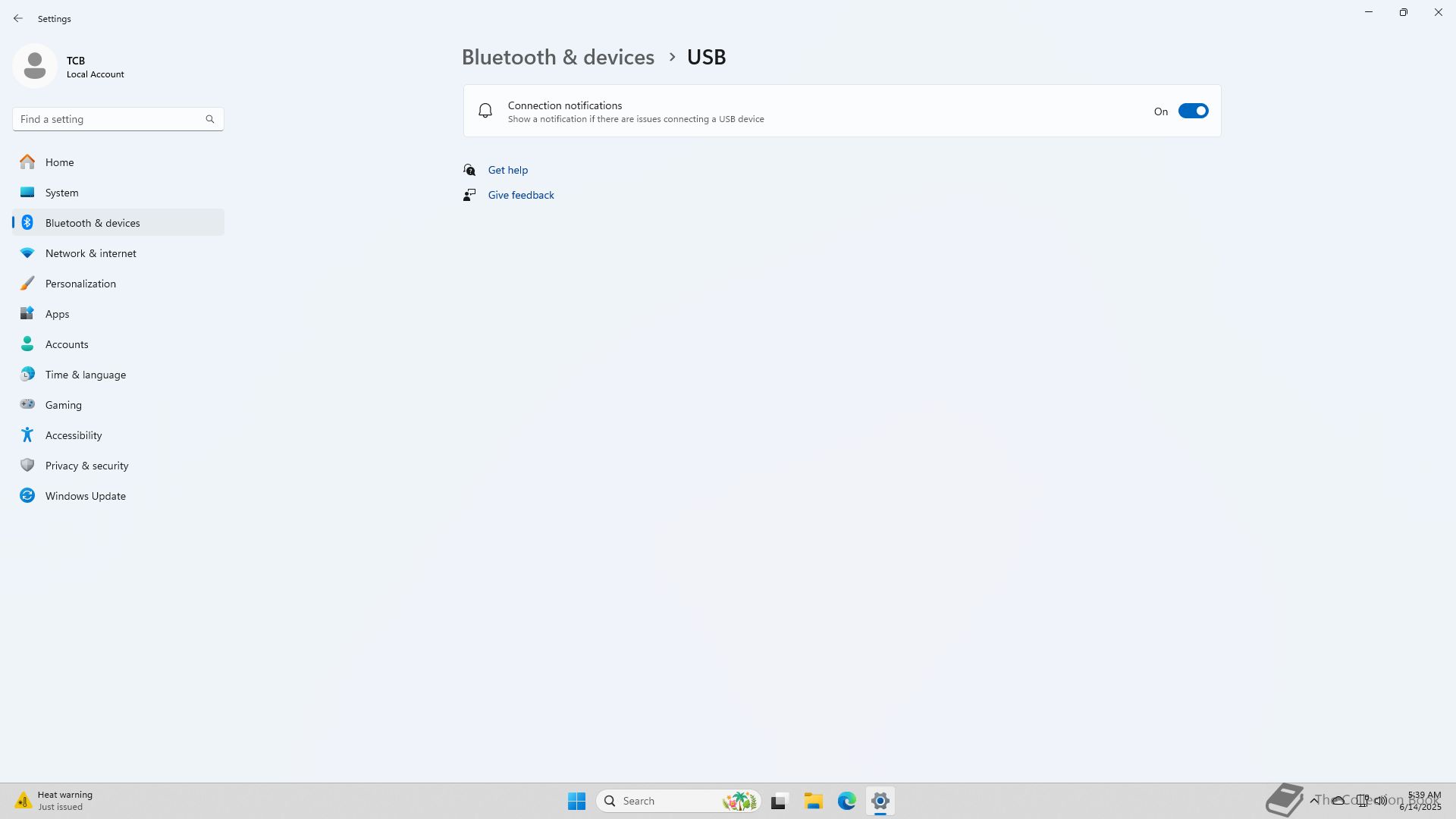Open the Home settings page
The height and width of the screenshot is (819, 1456).
tap(59, 162)
